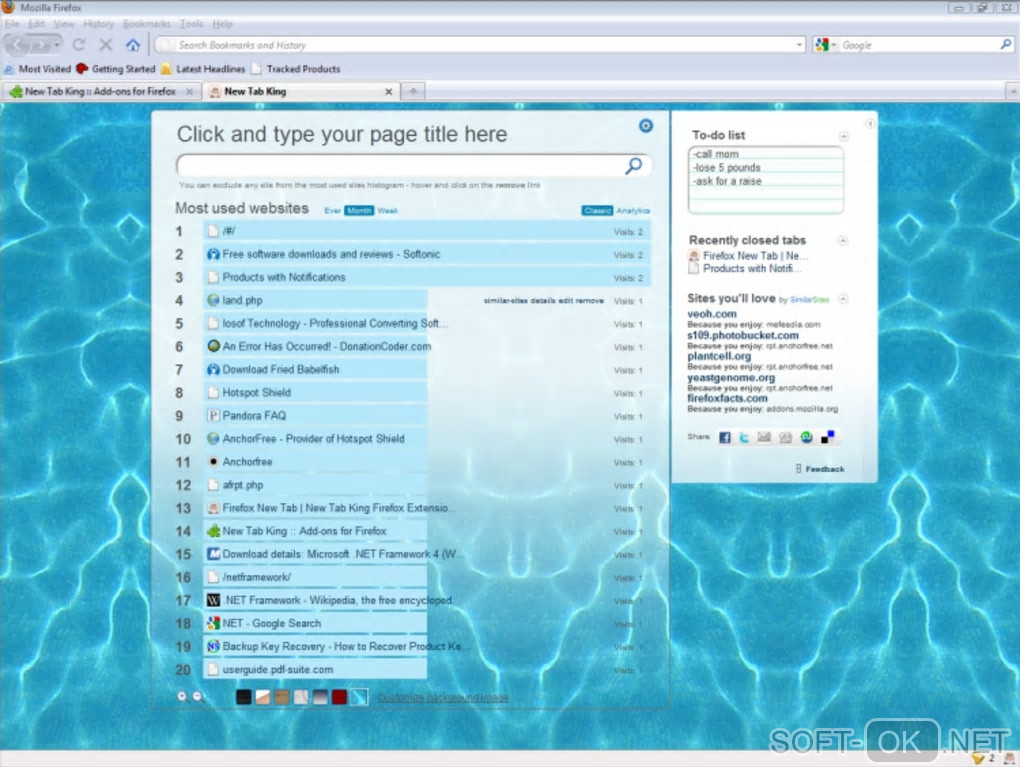
Task: Open a new tab with plus button
Action: [x=413, y=92]
